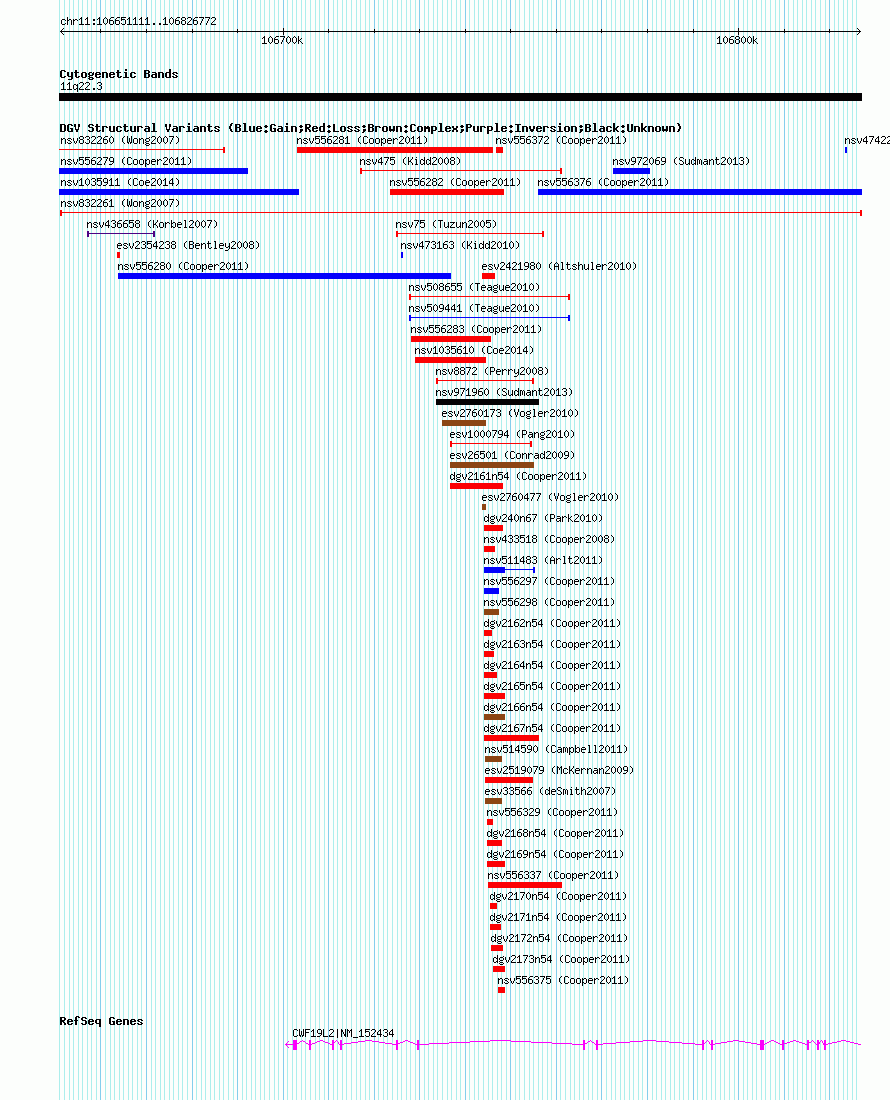Viewport: 890px width, 1100px height.
Task: Click the nsv475 (Kidd2008) label
Action: click(x=410, y=161)
